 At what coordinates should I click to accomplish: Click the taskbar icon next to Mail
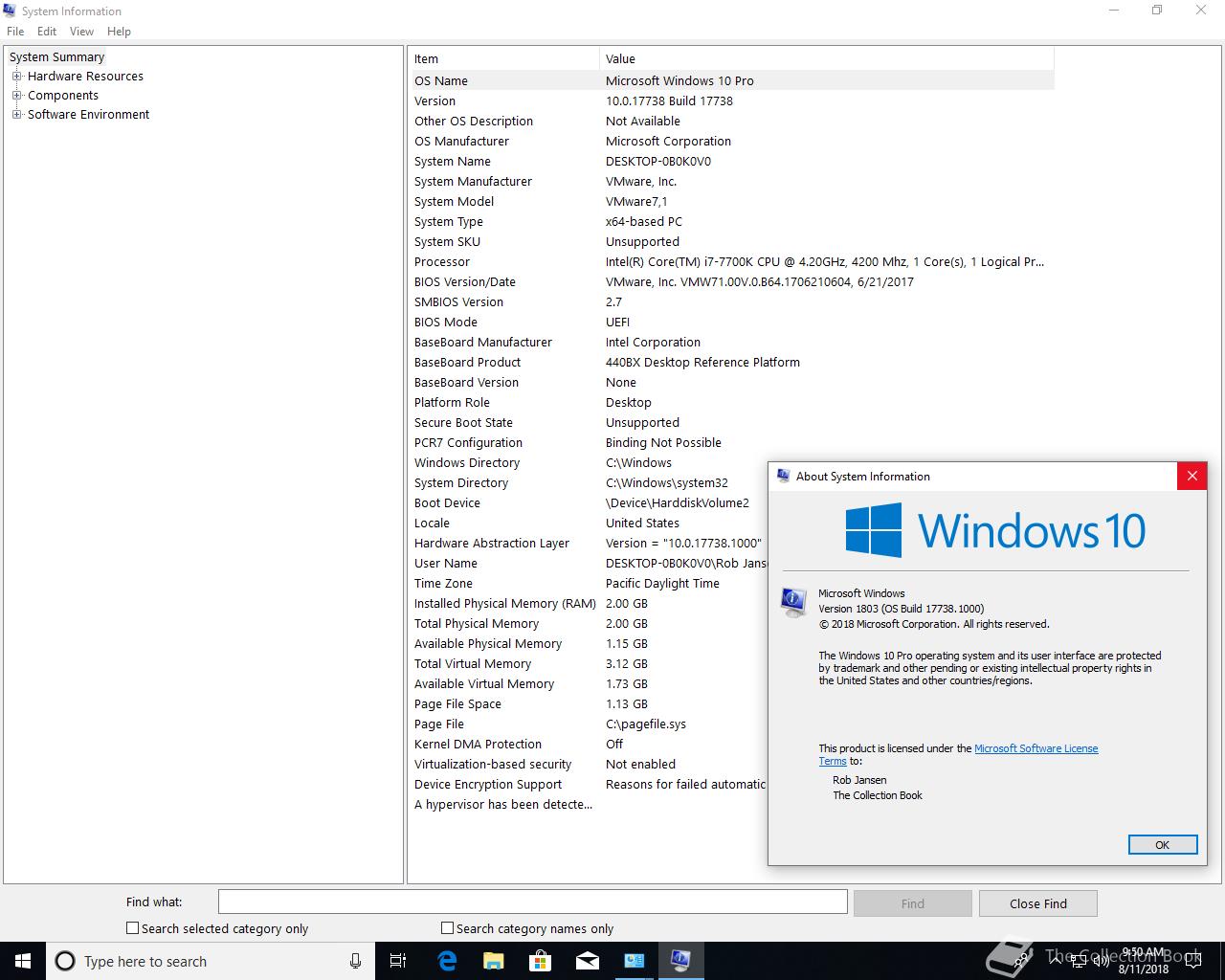(635, 961)
